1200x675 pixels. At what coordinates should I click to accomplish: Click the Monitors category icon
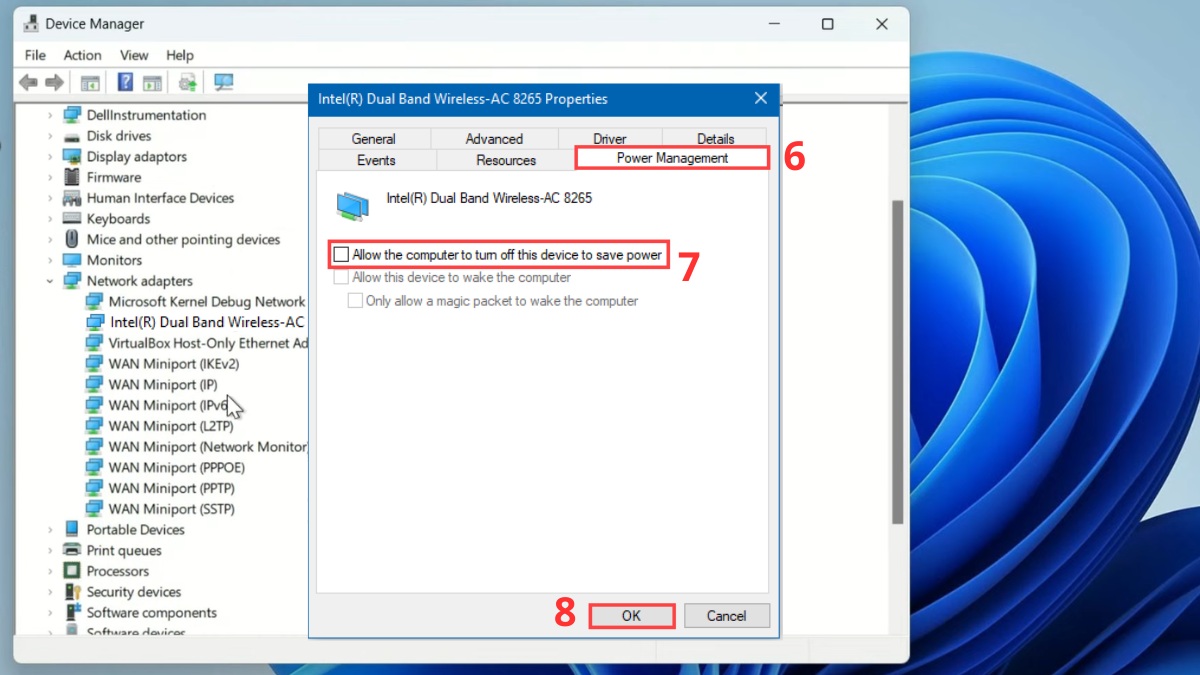point(72,260)
